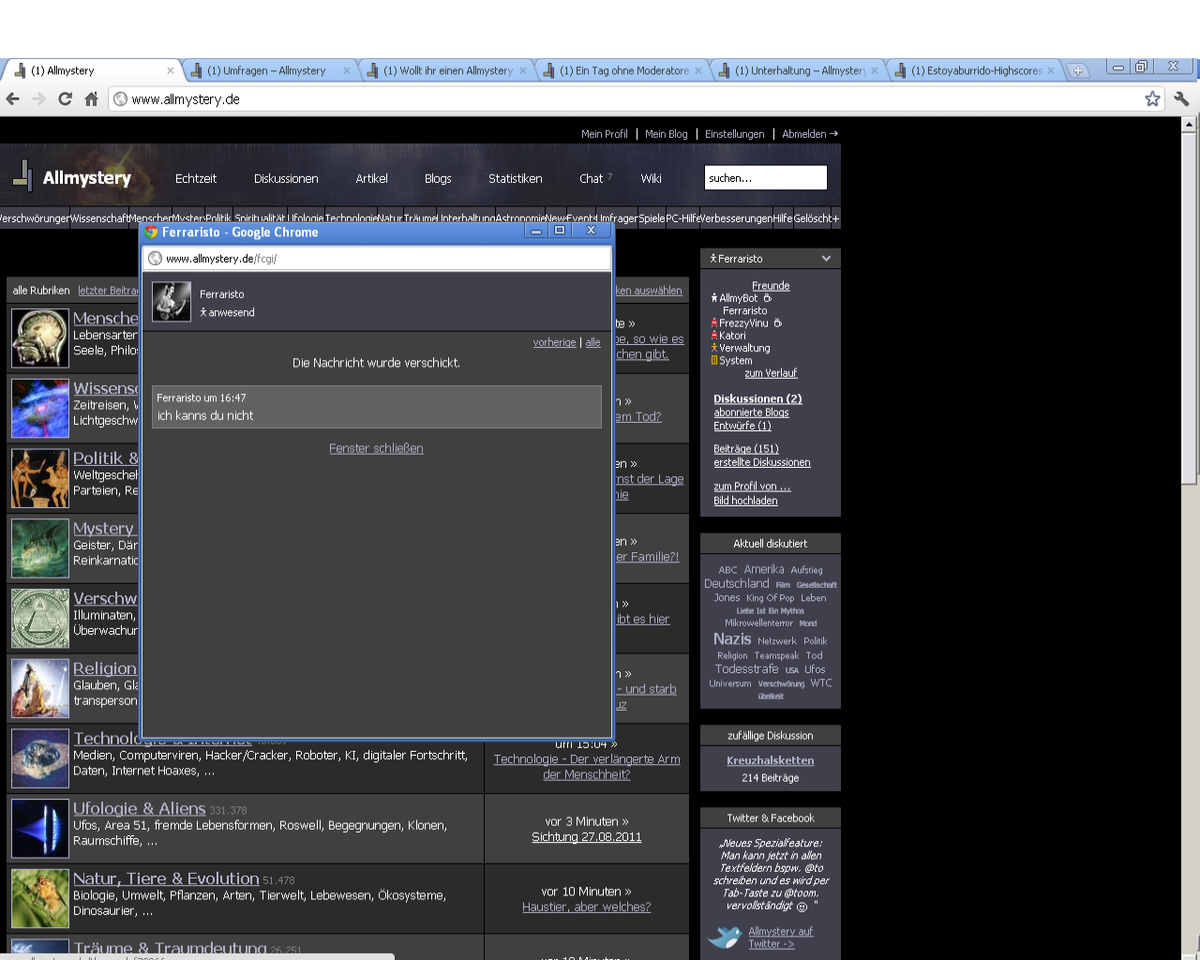Click the Natur, Tiere & Evolution insect thumbnail

coord(40,898)
